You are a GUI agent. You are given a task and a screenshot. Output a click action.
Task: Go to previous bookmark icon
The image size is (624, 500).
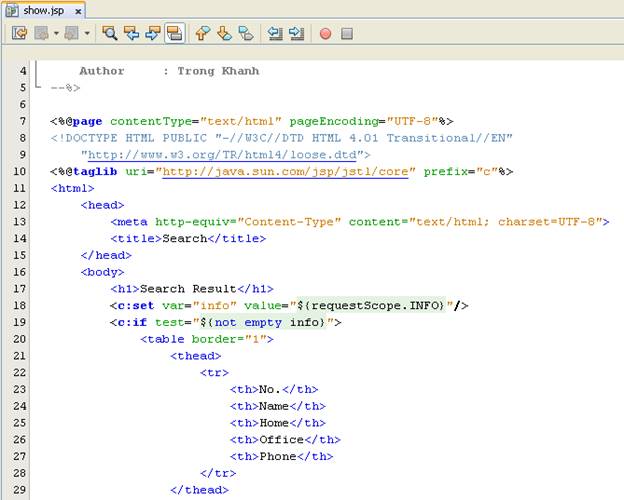pyautogui.click(x=203, y=33)
